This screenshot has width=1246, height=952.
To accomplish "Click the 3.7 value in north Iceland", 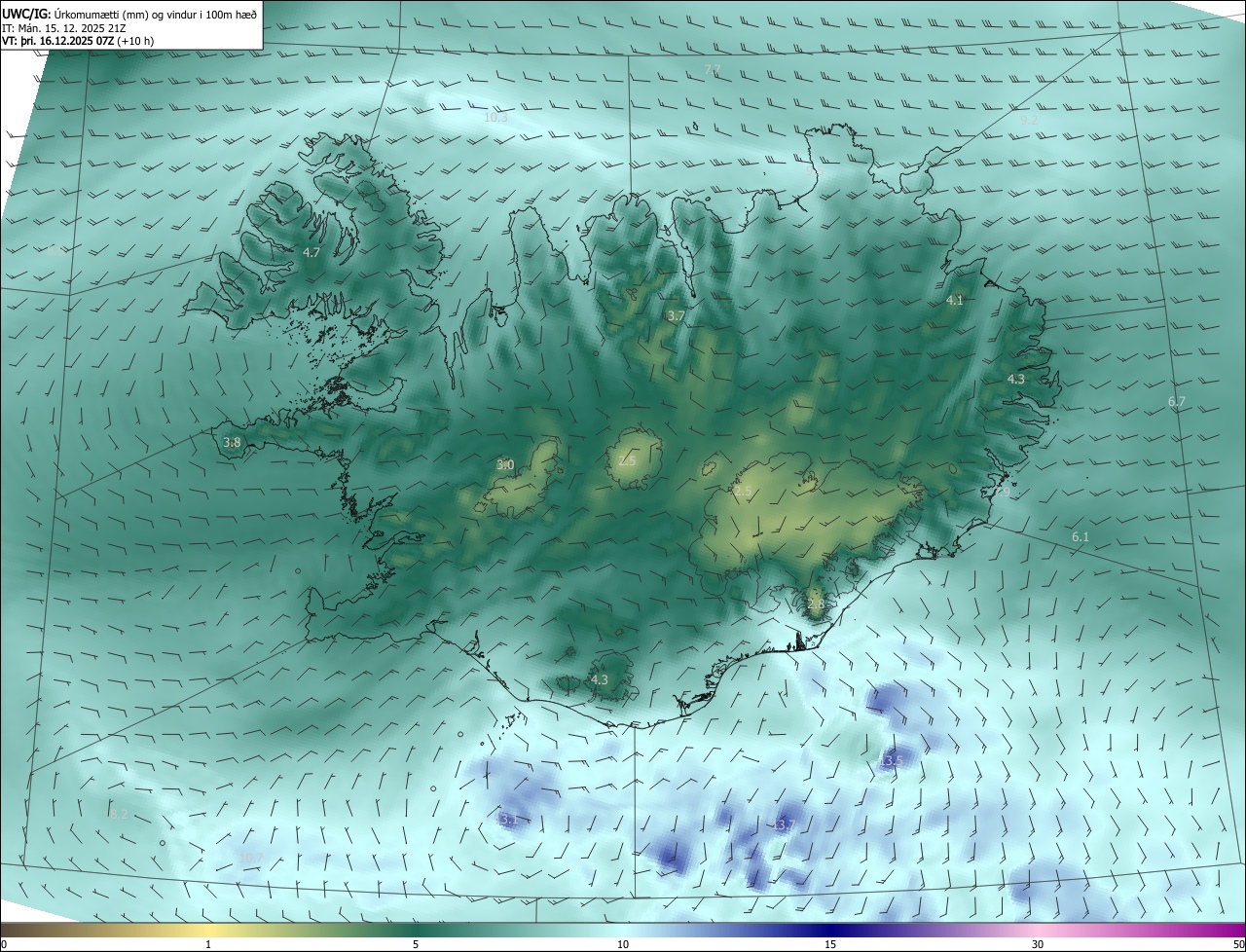I will [676, 316].
